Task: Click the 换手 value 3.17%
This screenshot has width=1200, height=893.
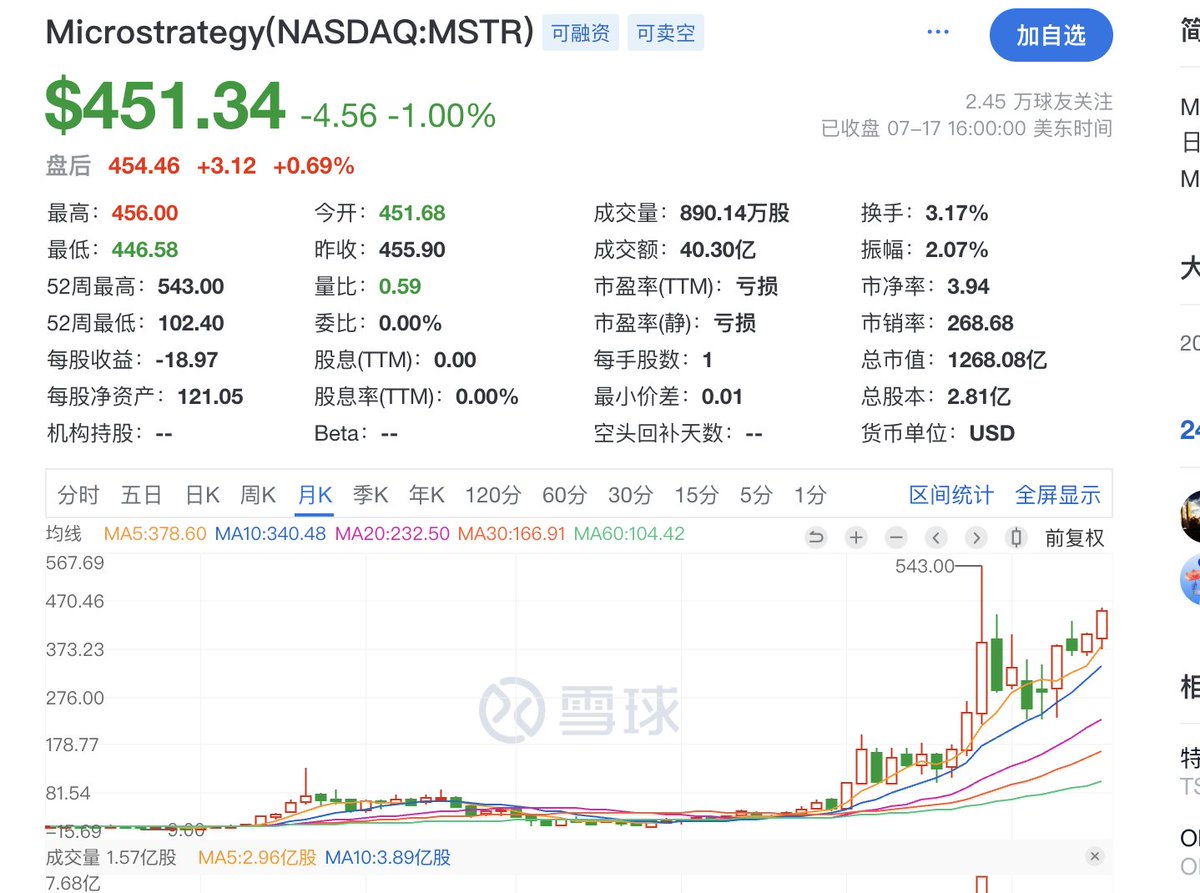Action: click(957, 213)
